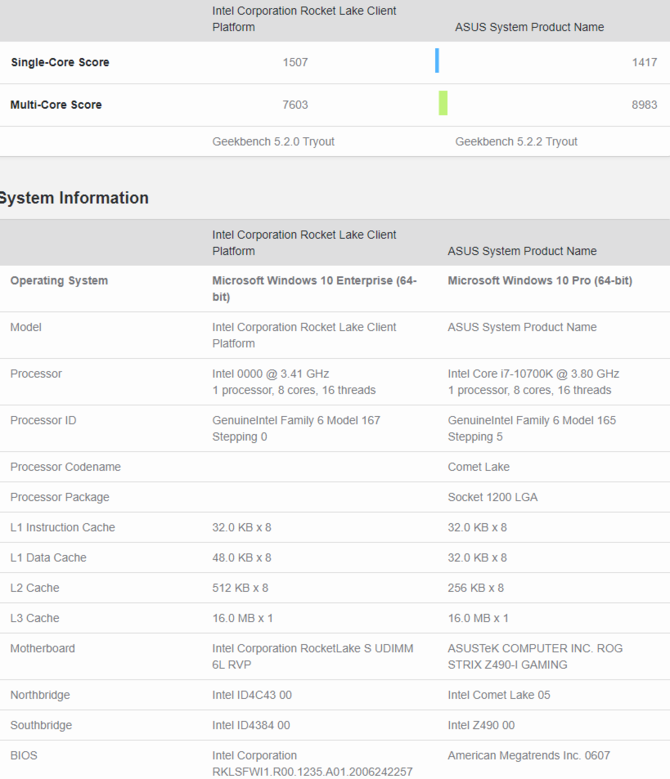The width and height of the screenshot is (670, 779).
Task: Select the L1 Instruction Cache row label
Action: click(63, 528)
